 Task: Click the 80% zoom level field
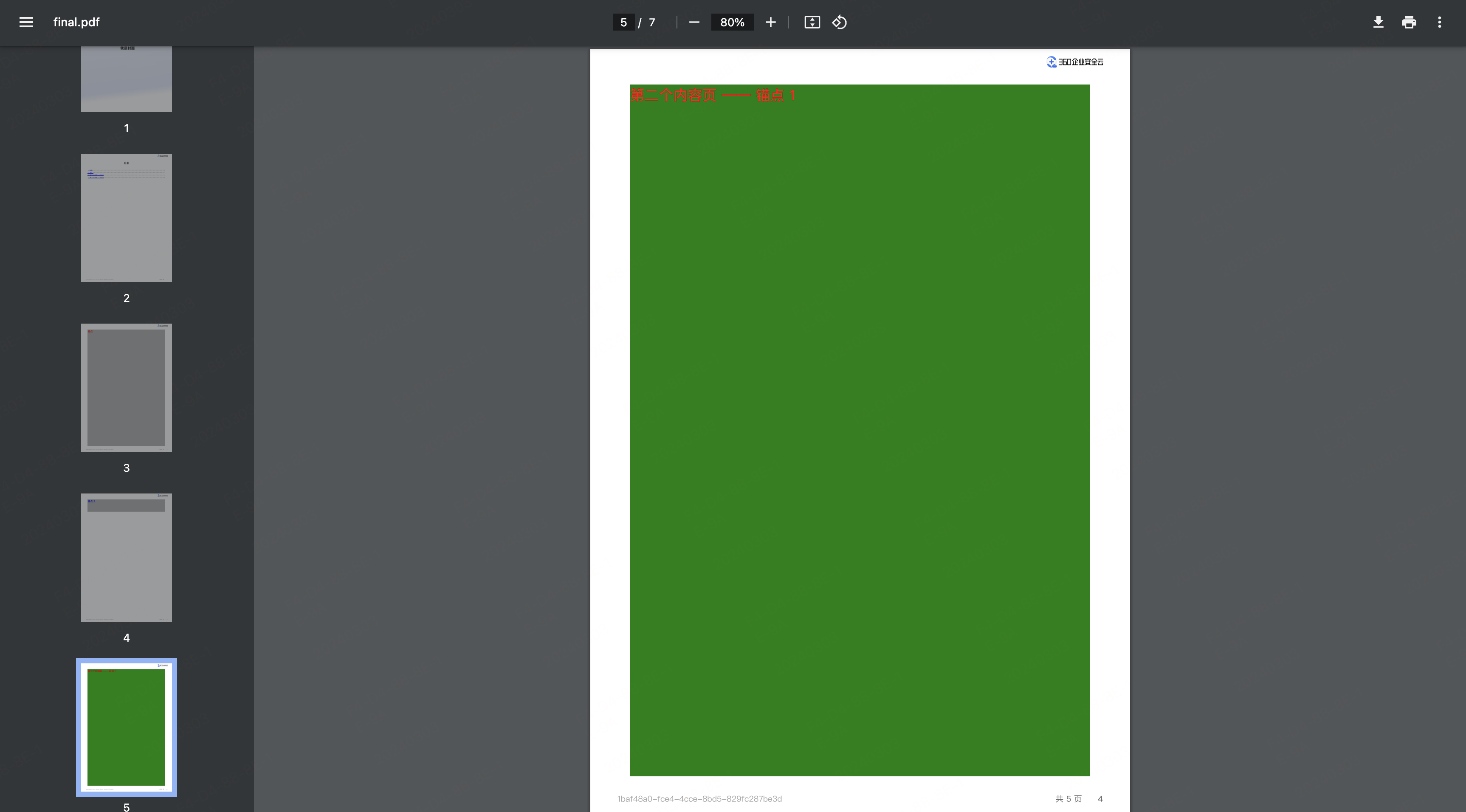[x=732, y=22]
